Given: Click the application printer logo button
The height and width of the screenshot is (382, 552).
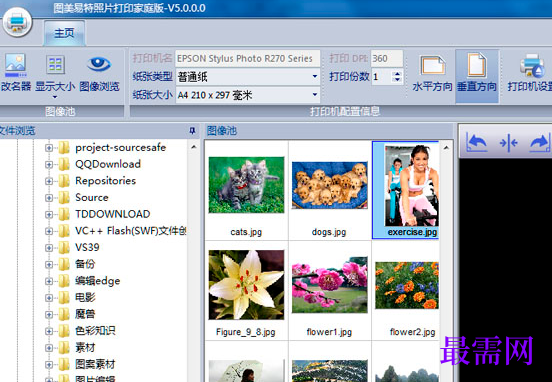Looking at the screenshot, I should click(x=17, y=22).
